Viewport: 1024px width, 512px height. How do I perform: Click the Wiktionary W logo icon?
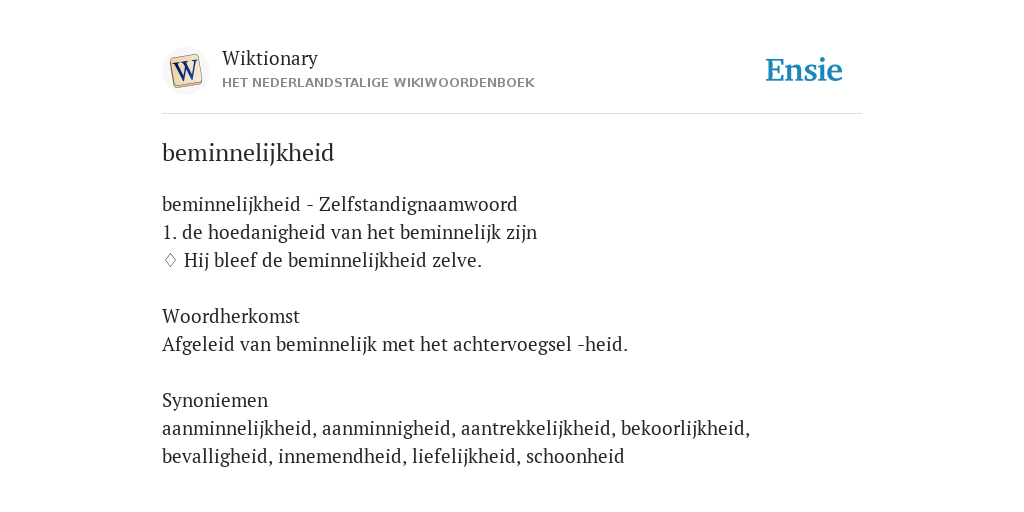(x=185, y=71)
